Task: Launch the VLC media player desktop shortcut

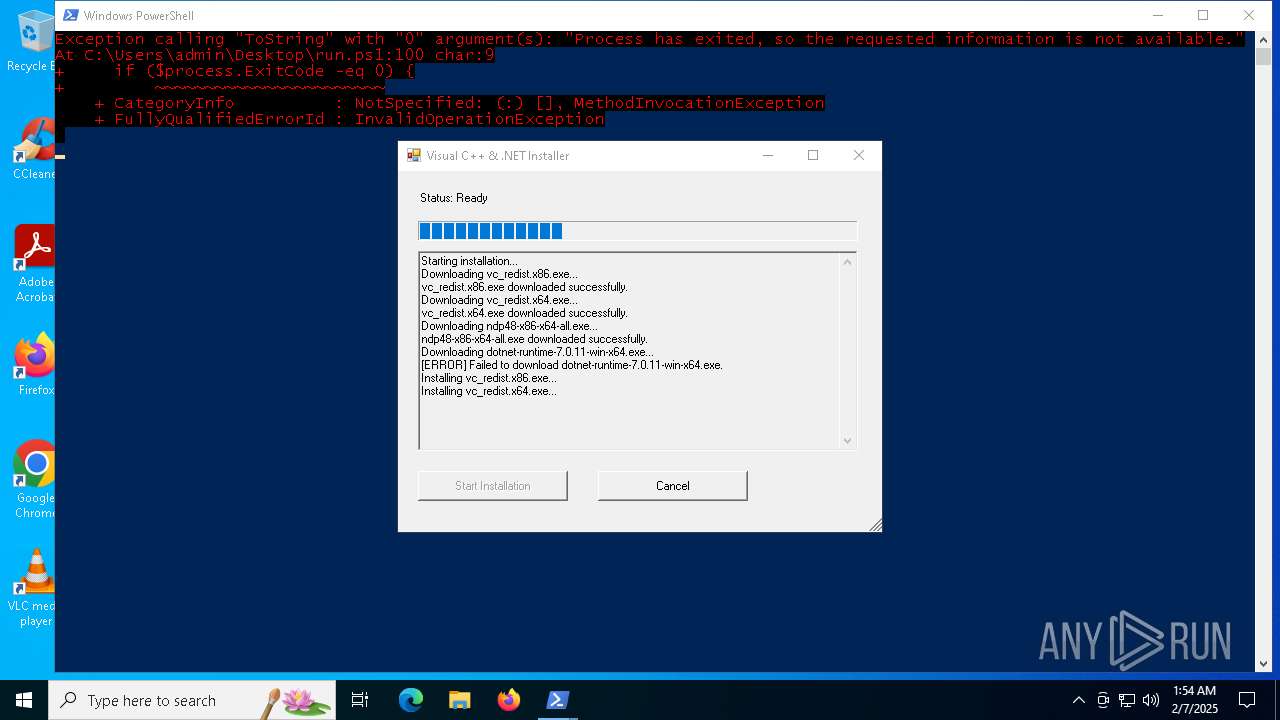Action: [34, 588]
